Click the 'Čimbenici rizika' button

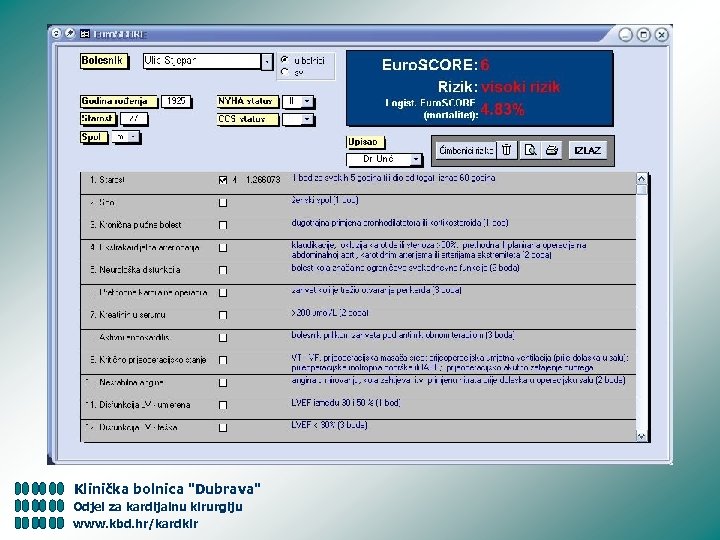(466, 150)
